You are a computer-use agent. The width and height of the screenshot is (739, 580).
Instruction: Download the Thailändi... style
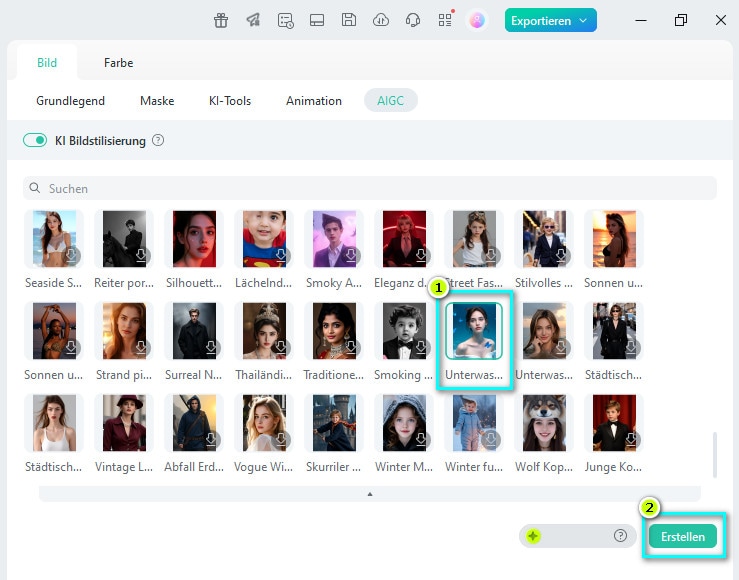pos(281,348)
